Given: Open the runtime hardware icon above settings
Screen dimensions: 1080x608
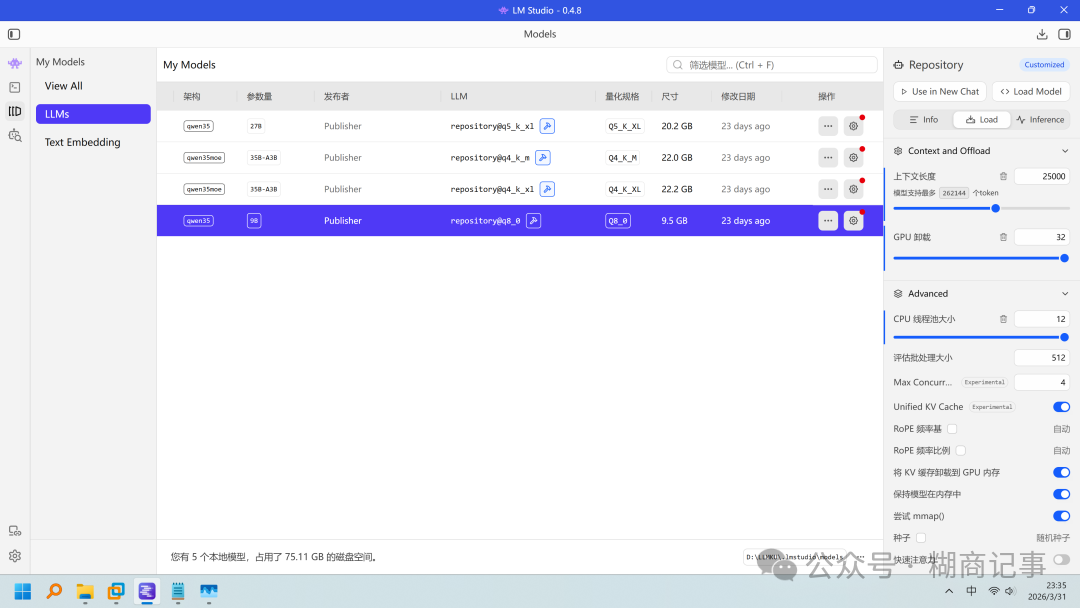Looking at the screenshot, I should pyautogui.click(x=14, y=531).
